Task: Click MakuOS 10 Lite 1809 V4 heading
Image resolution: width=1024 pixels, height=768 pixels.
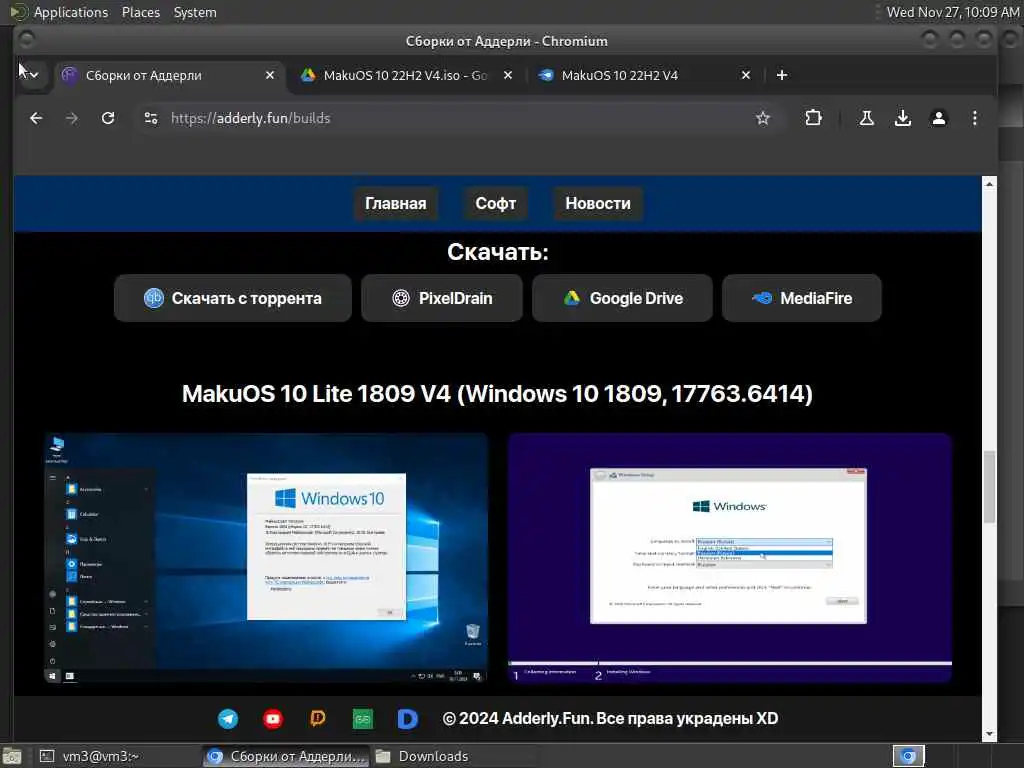Action: tap(497, 394)
